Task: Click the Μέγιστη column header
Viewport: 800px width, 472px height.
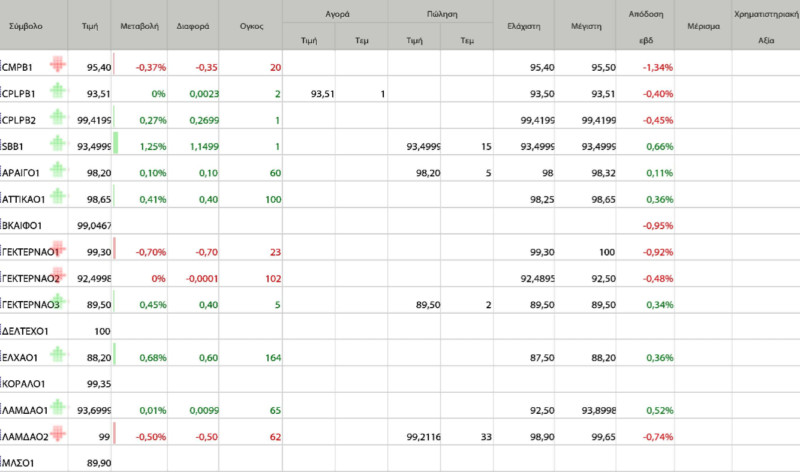Action: click(x=586, y=26)
